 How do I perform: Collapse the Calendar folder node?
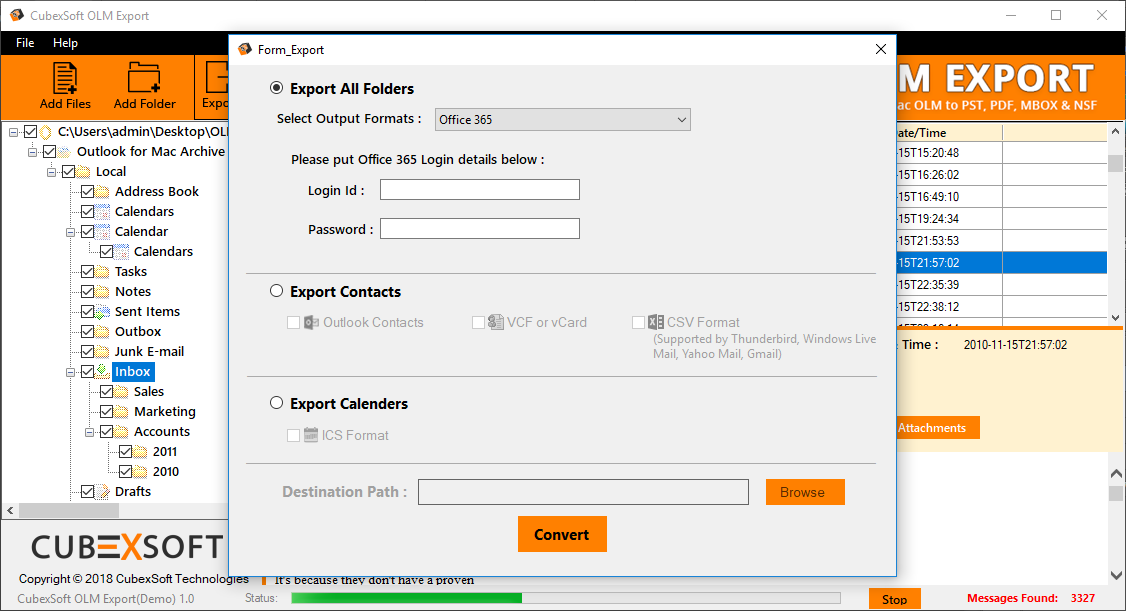tap(70, 233)
